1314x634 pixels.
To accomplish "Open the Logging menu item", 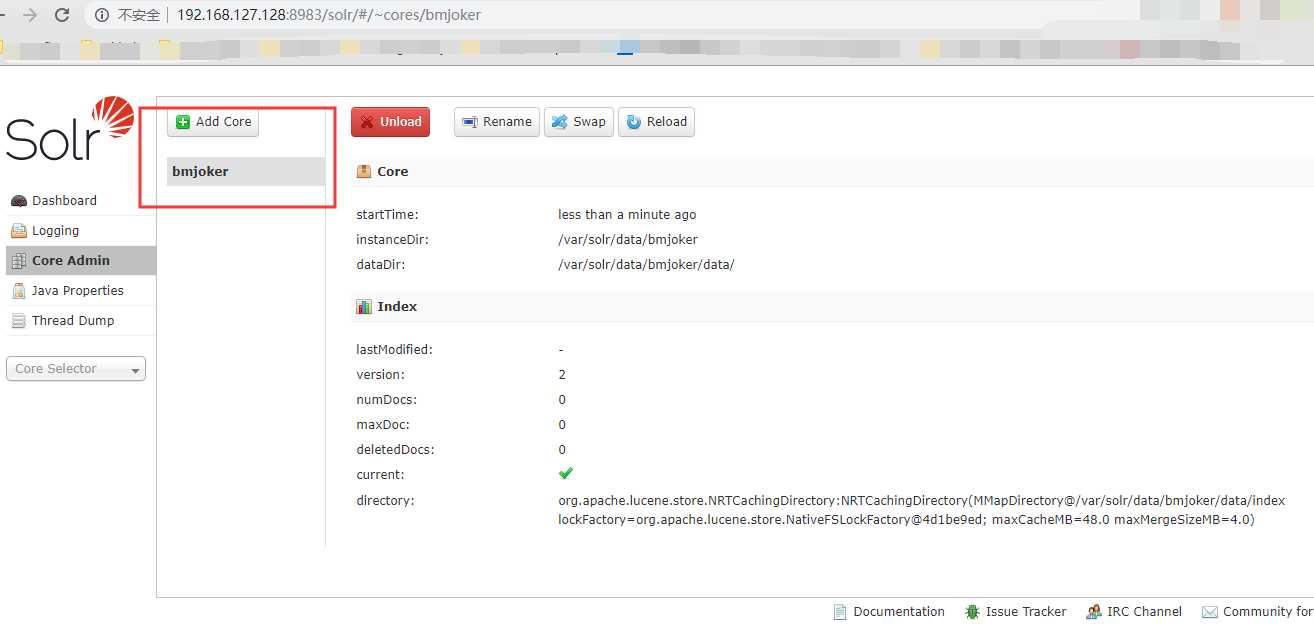I will [x=81, y=231].
